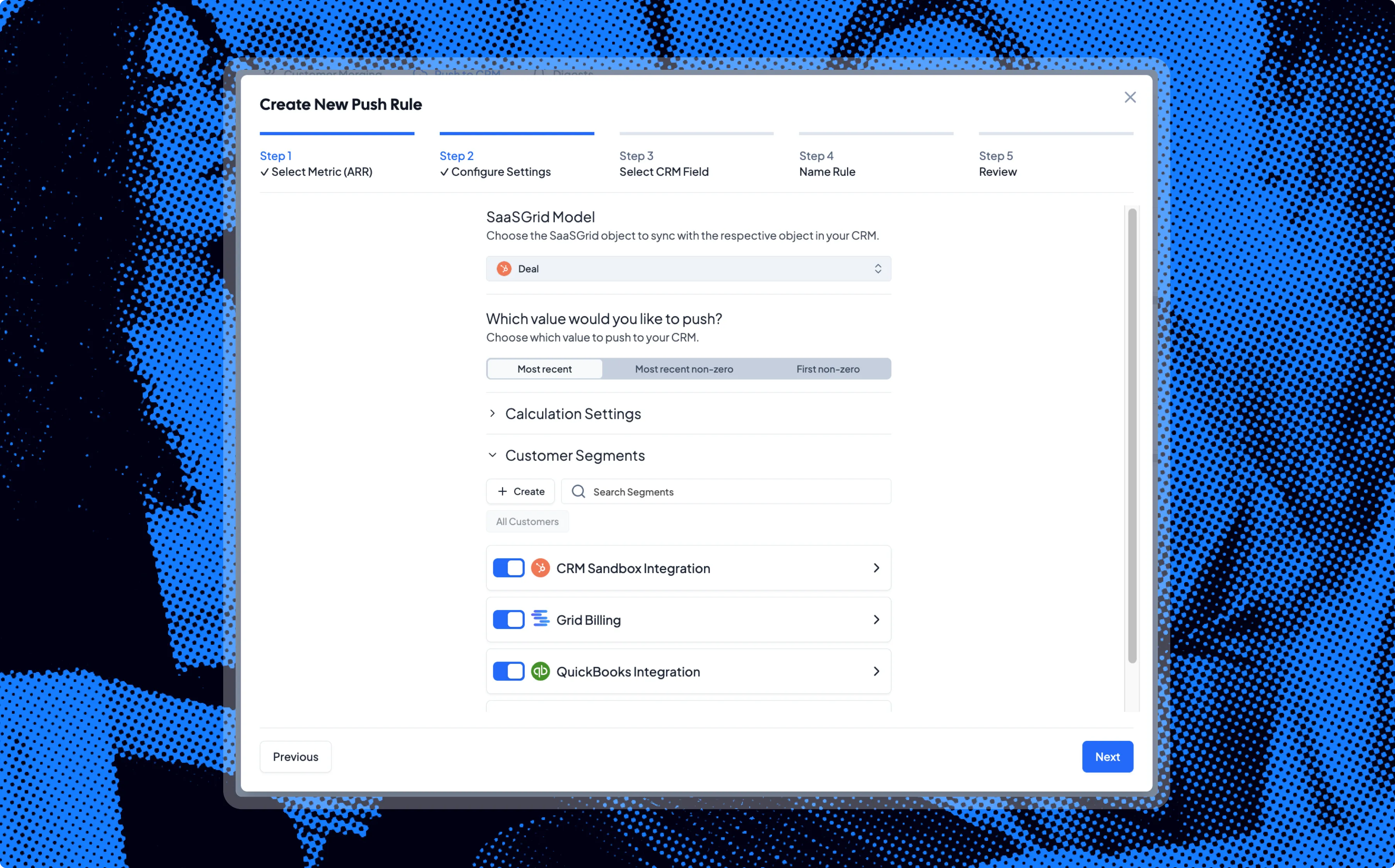Click the QuickBooks logo icon
The height and width of the screenshot is (868, 1395).
pos(540,671)
